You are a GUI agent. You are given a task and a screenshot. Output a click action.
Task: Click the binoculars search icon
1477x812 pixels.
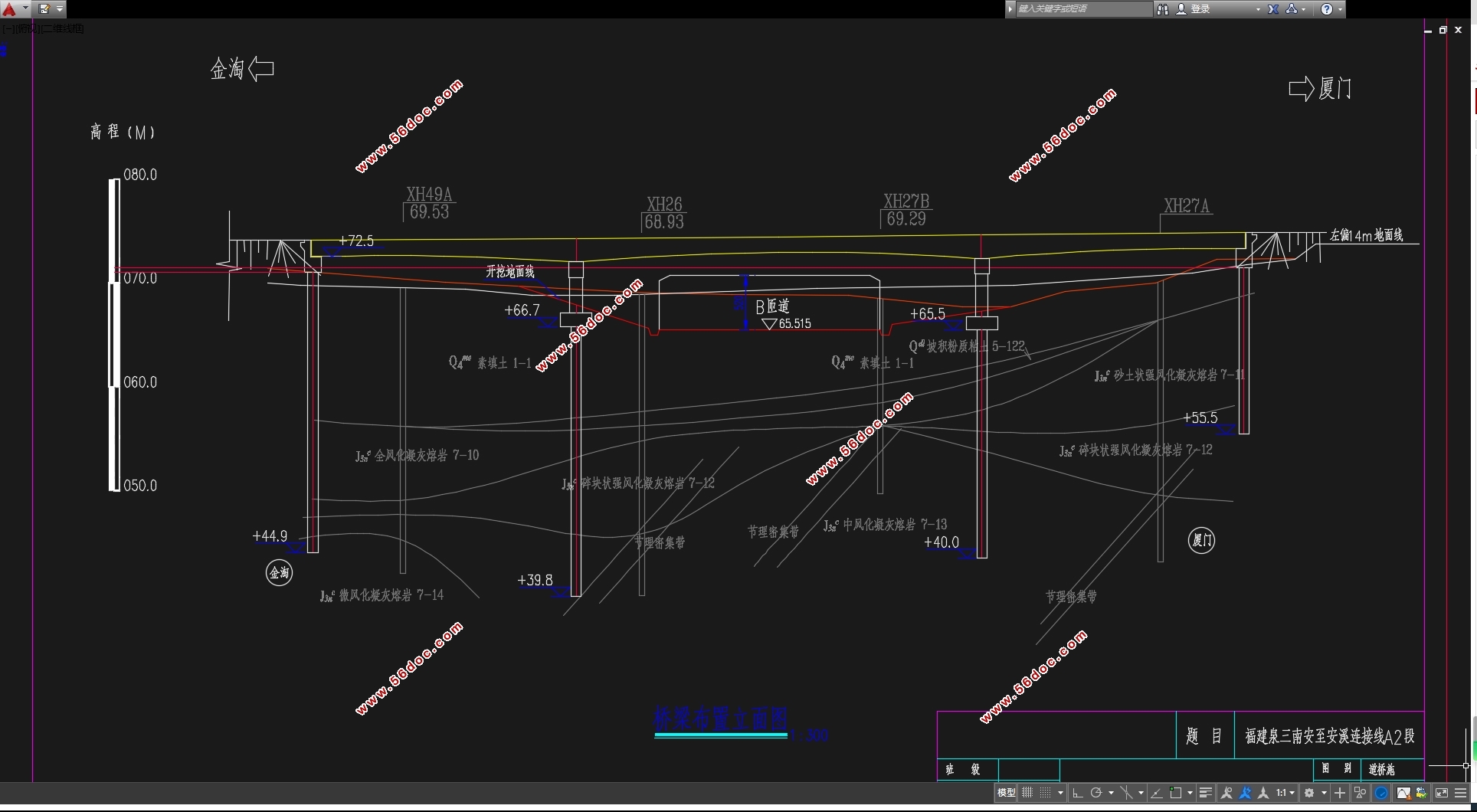1163,8
